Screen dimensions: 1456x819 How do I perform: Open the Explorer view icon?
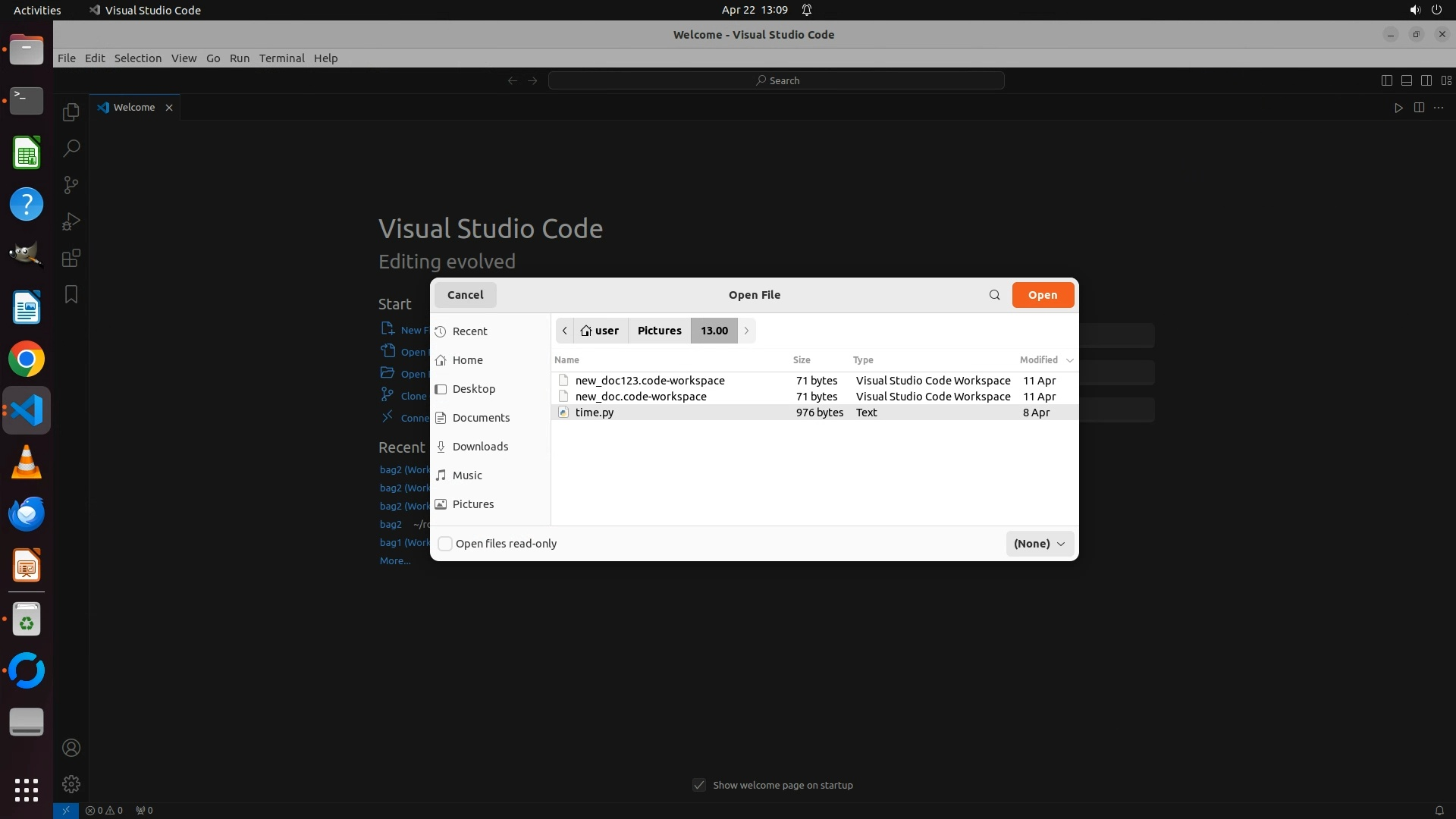[71, 112]
